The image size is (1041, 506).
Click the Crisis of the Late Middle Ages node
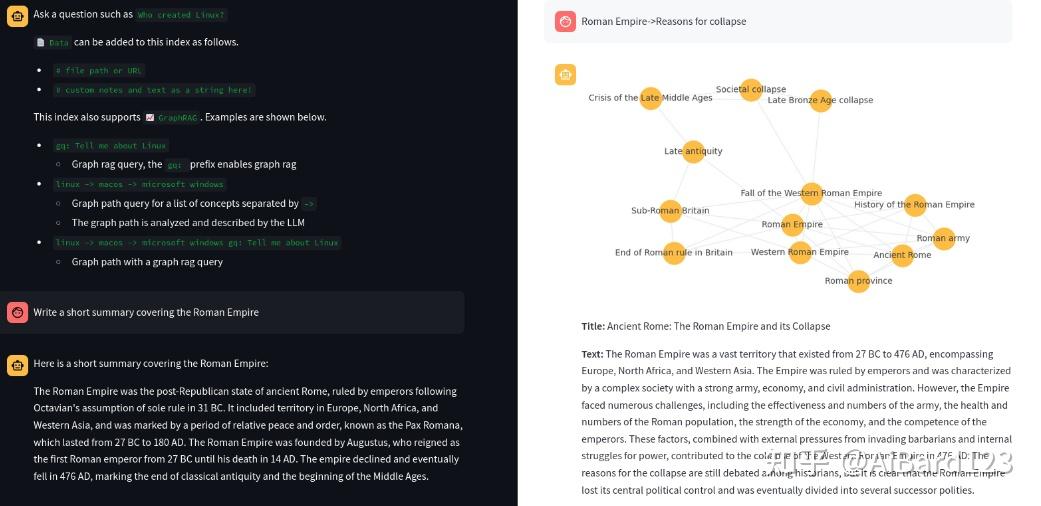point(651,98)
